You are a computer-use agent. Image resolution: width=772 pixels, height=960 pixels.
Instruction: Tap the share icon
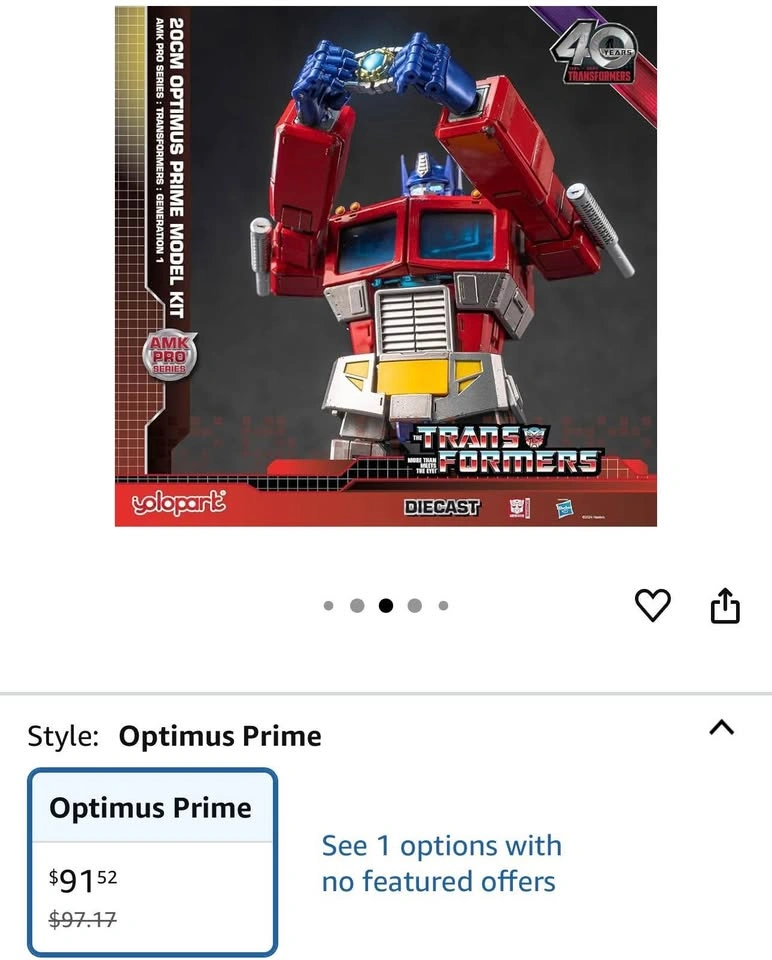click(725, 606)
